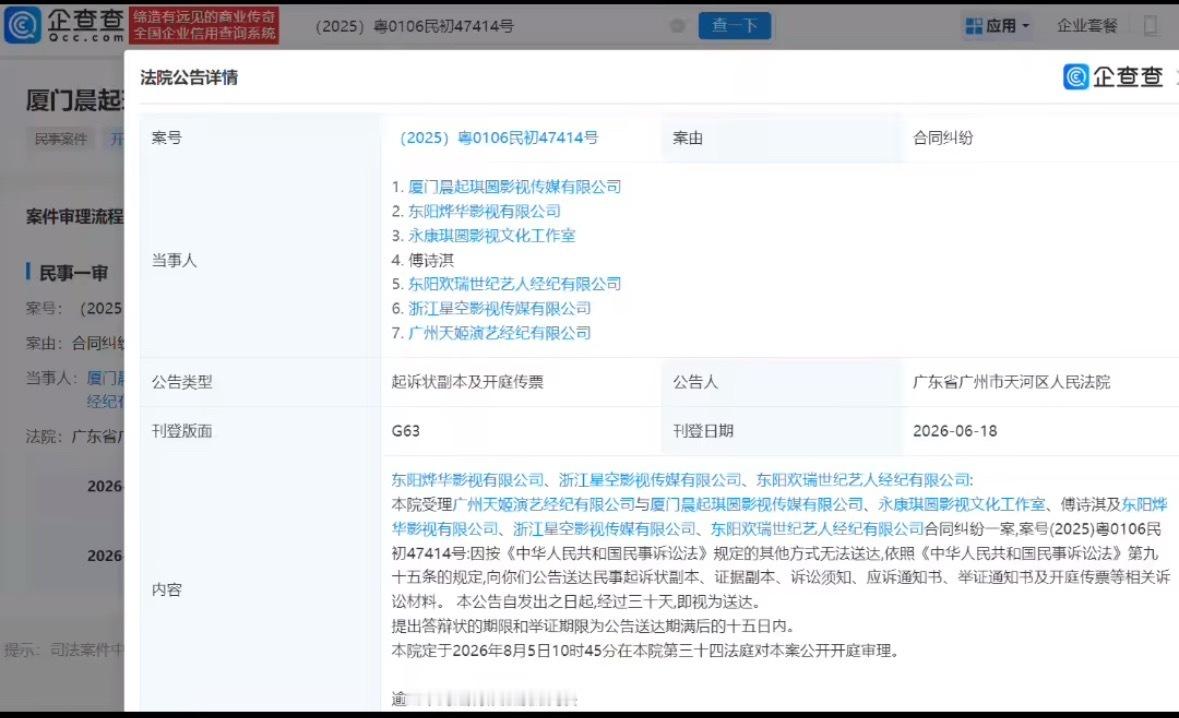1179x718 pixels.
Task: Click the search field containing the case number
Action: (496, 26)
